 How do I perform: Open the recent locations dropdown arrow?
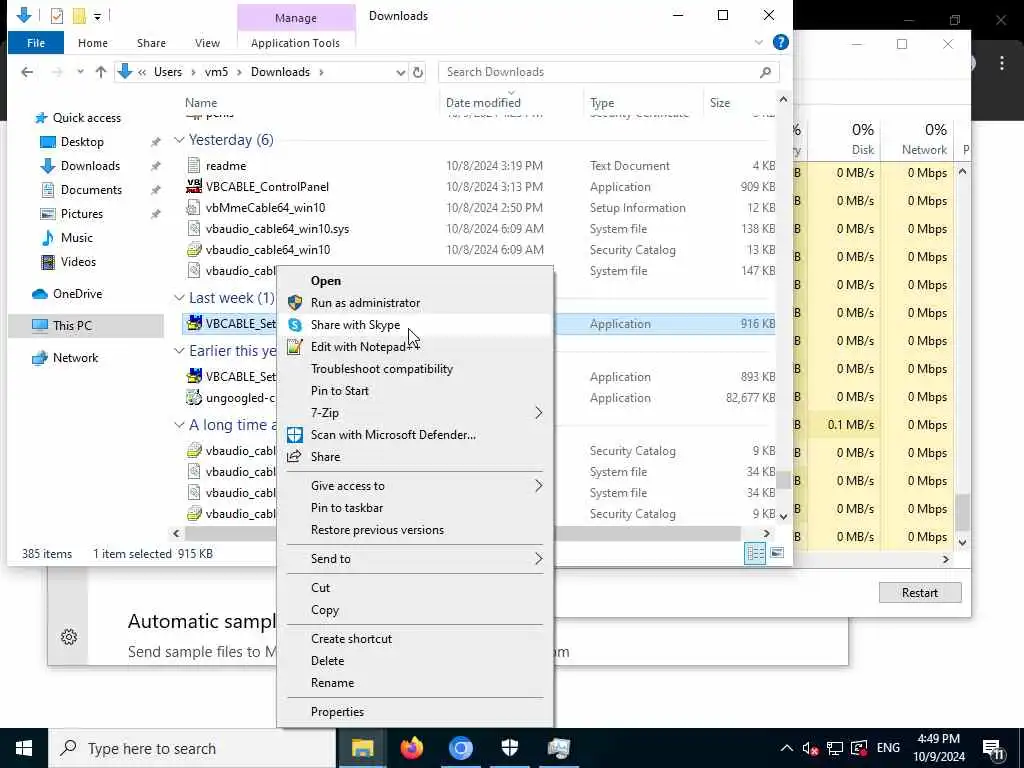(80, 72)
